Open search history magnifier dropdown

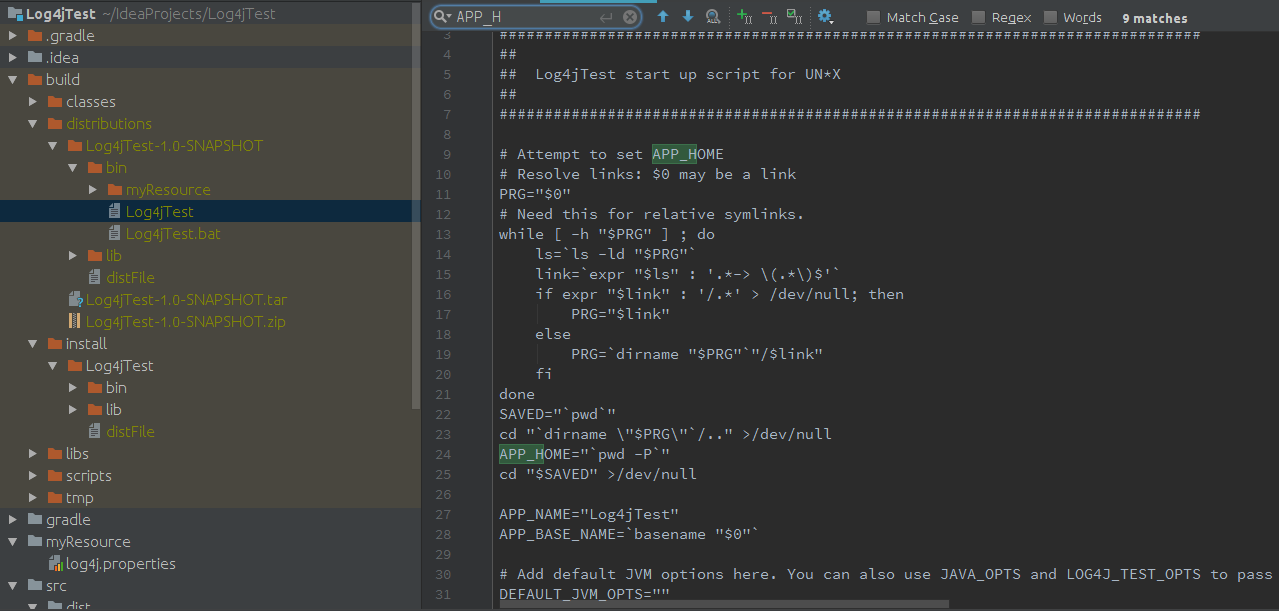pos(443,17)
